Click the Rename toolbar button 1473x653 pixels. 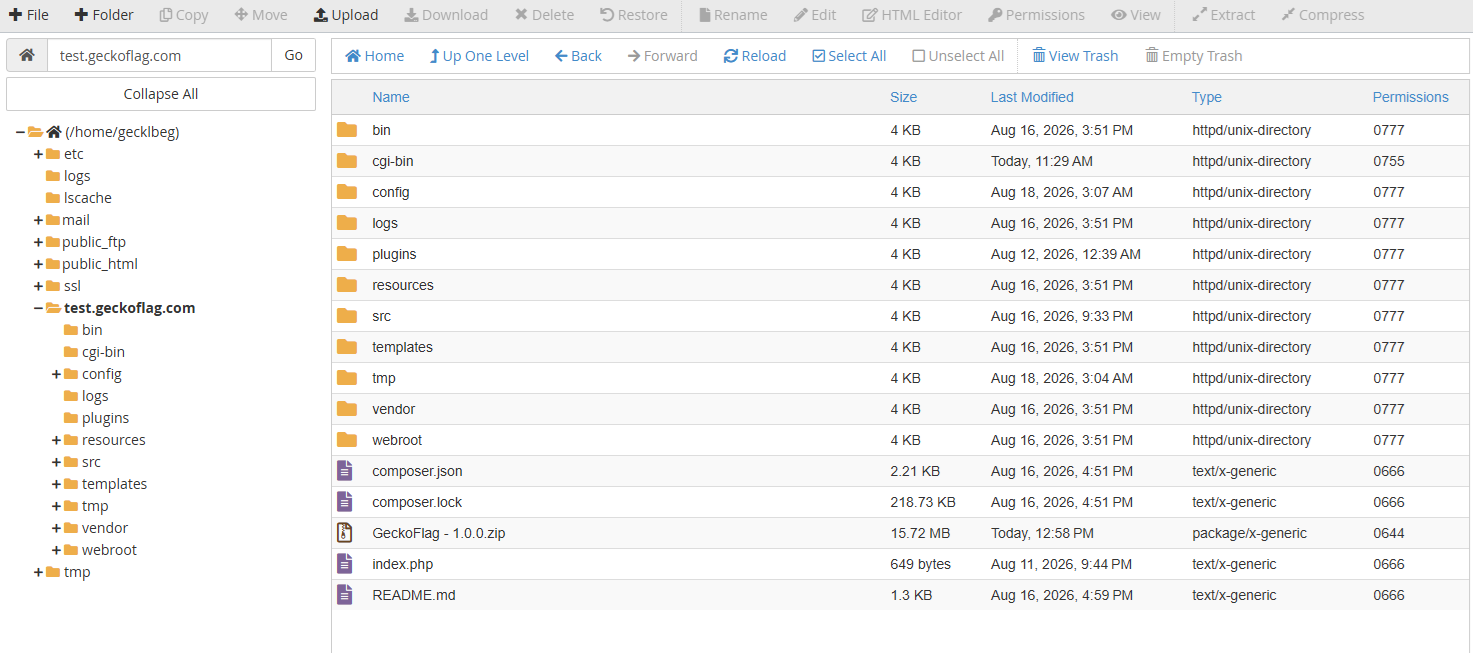click(733, 15)
